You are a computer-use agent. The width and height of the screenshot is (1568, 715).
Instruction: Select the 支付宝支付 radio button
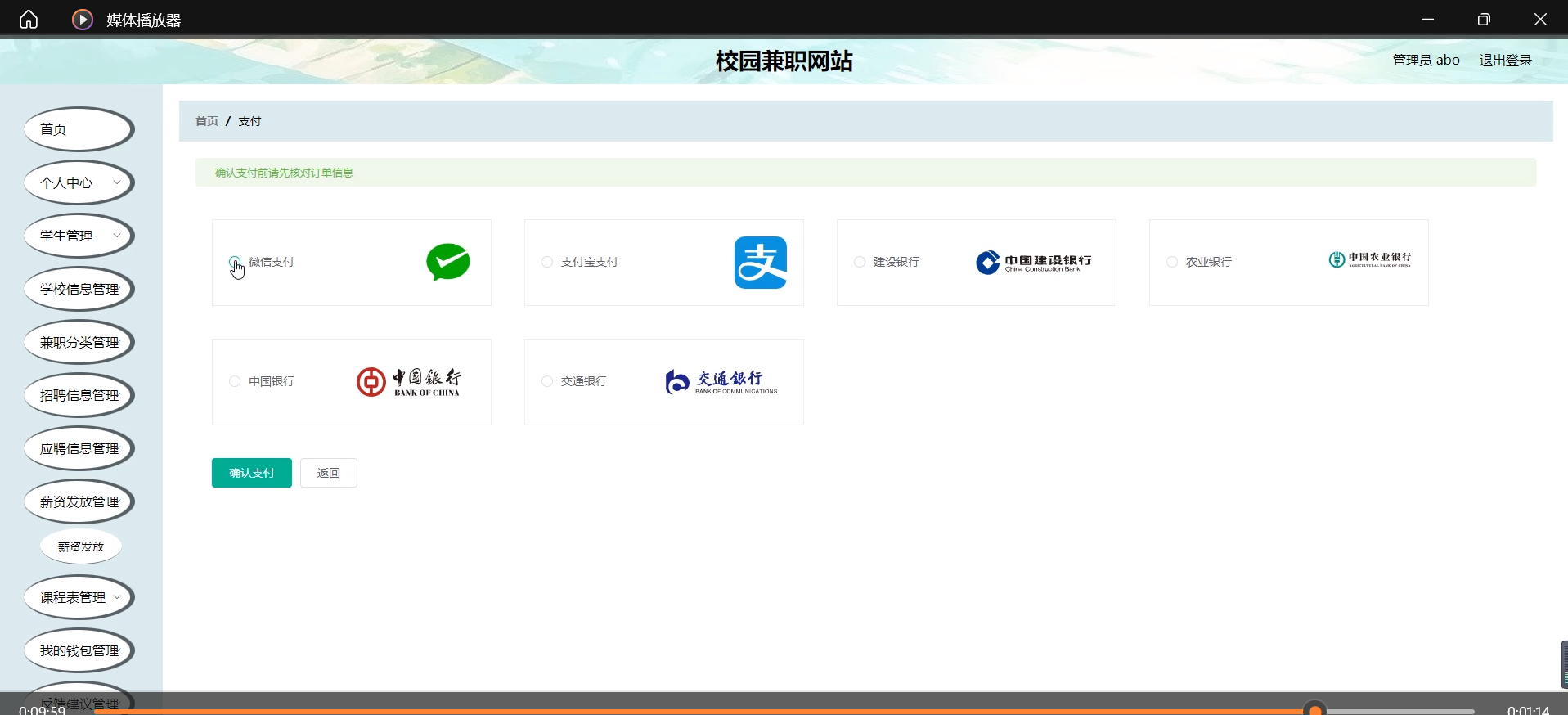coord(547,262)
